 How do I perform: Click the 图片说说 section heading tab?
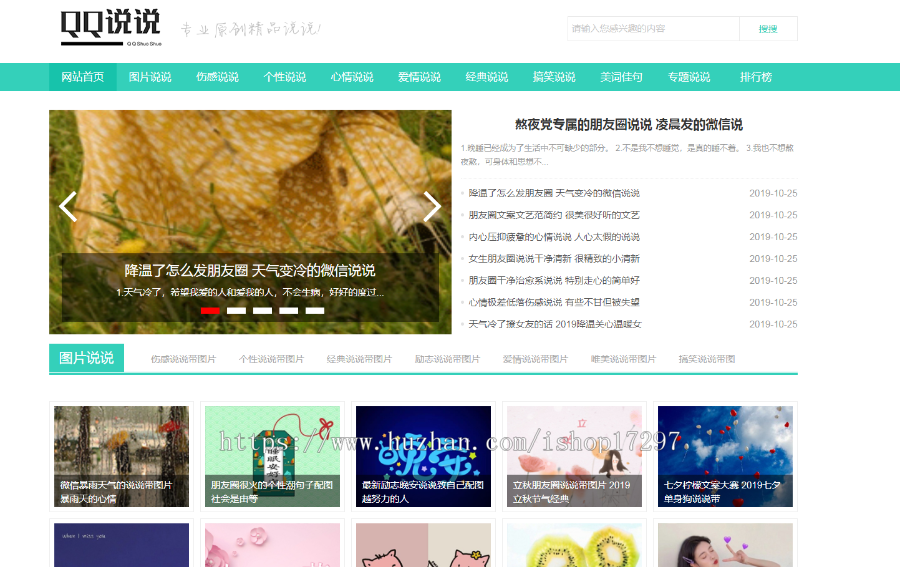point(87,358)
